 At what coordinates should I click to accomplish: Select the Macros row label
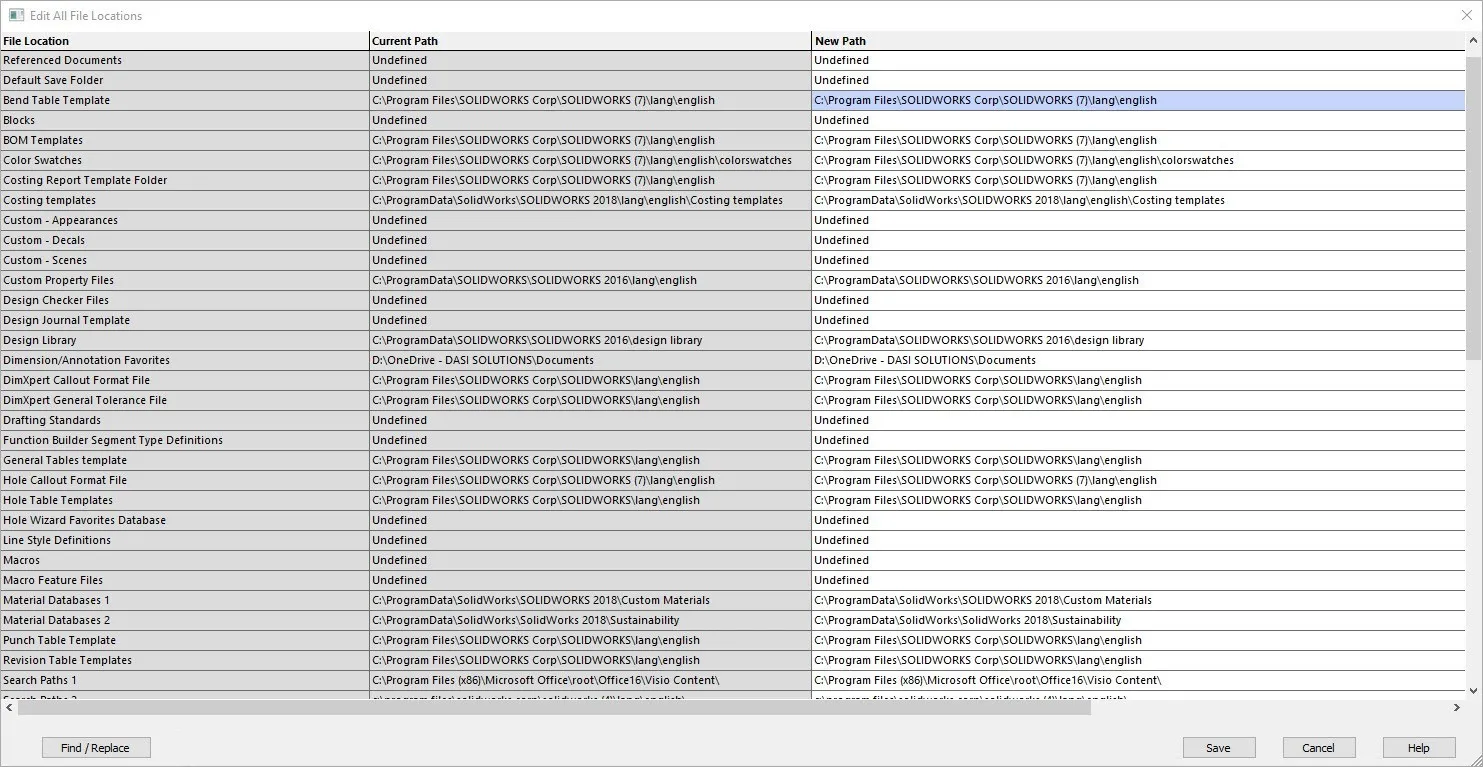pos(185,560)
